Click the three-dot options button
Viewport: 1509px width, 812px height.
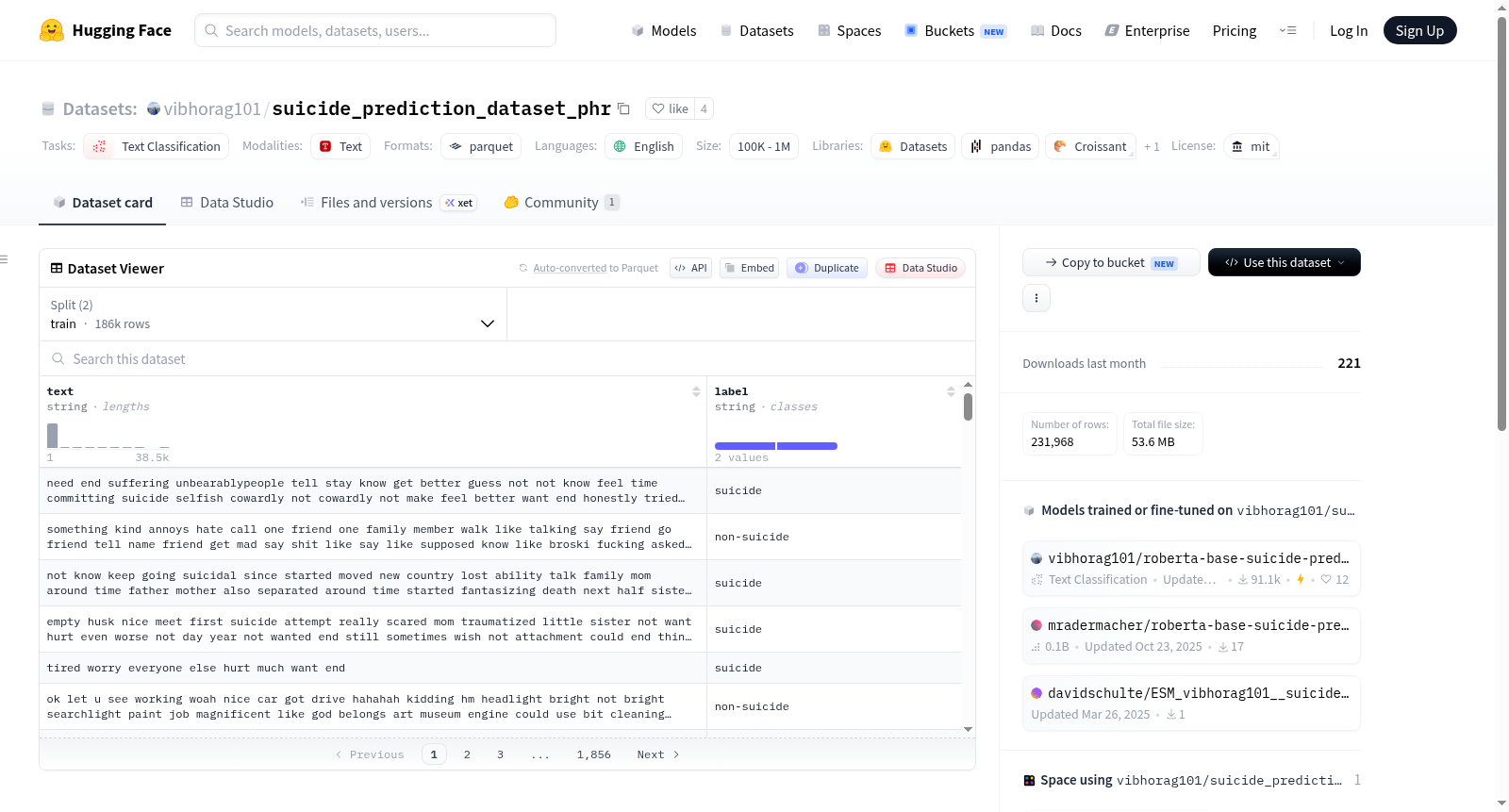click(1036, 298)
